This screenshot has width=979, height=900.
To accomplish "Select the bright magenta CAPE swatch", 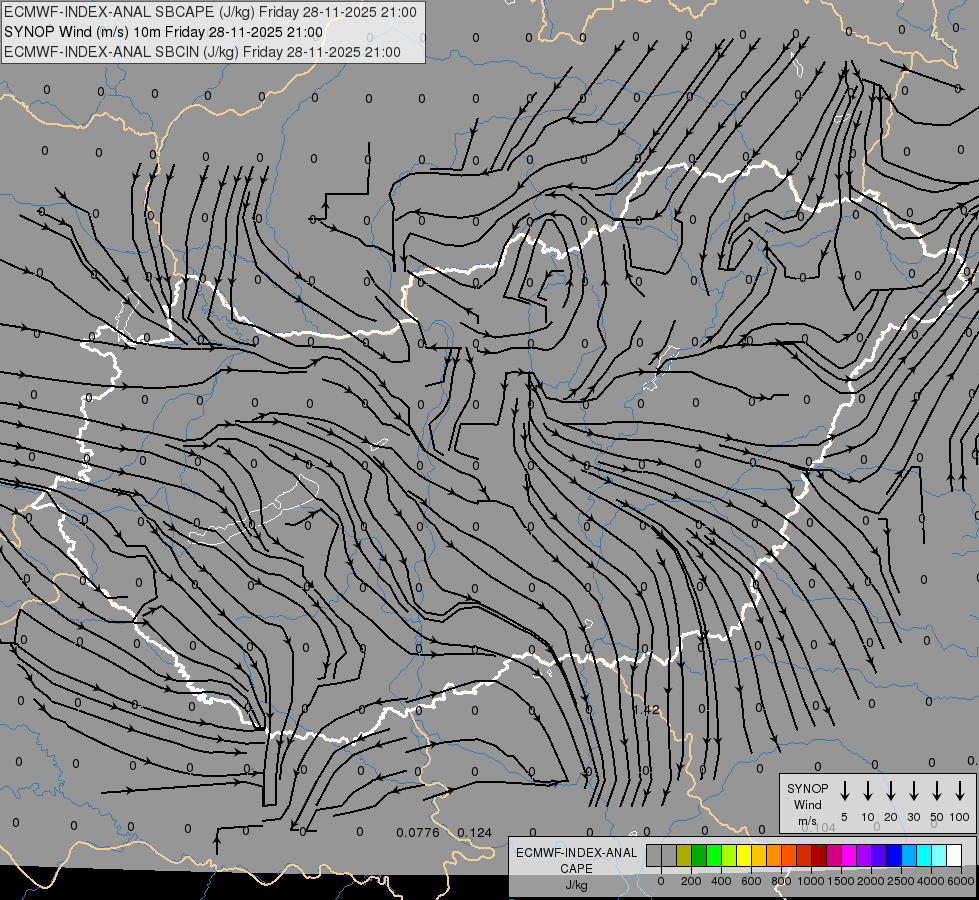I will 849,855.
